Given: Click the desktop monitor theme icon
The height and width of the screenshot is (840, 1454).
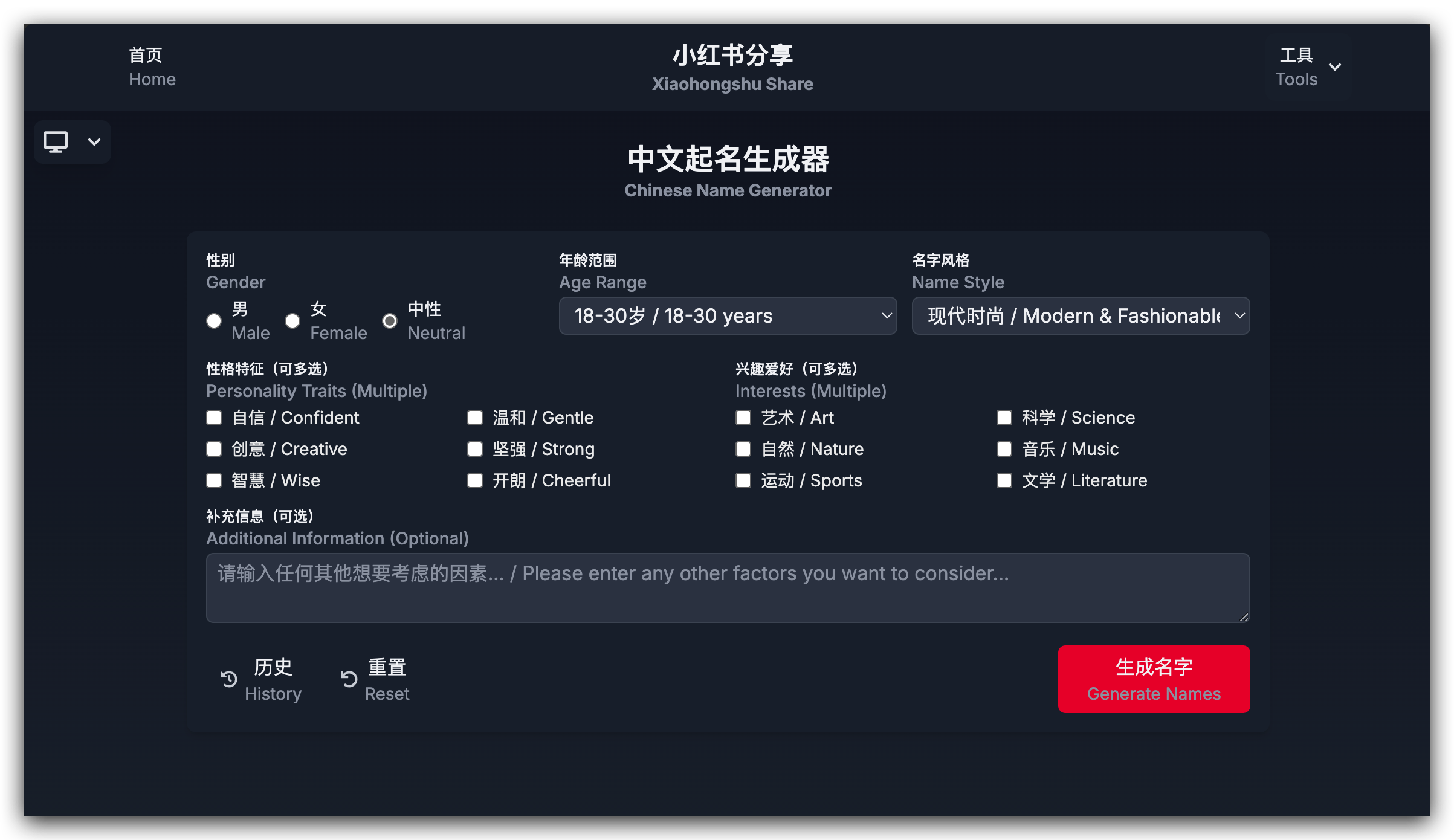Looking at the screenshot, I should pos(56,142).
